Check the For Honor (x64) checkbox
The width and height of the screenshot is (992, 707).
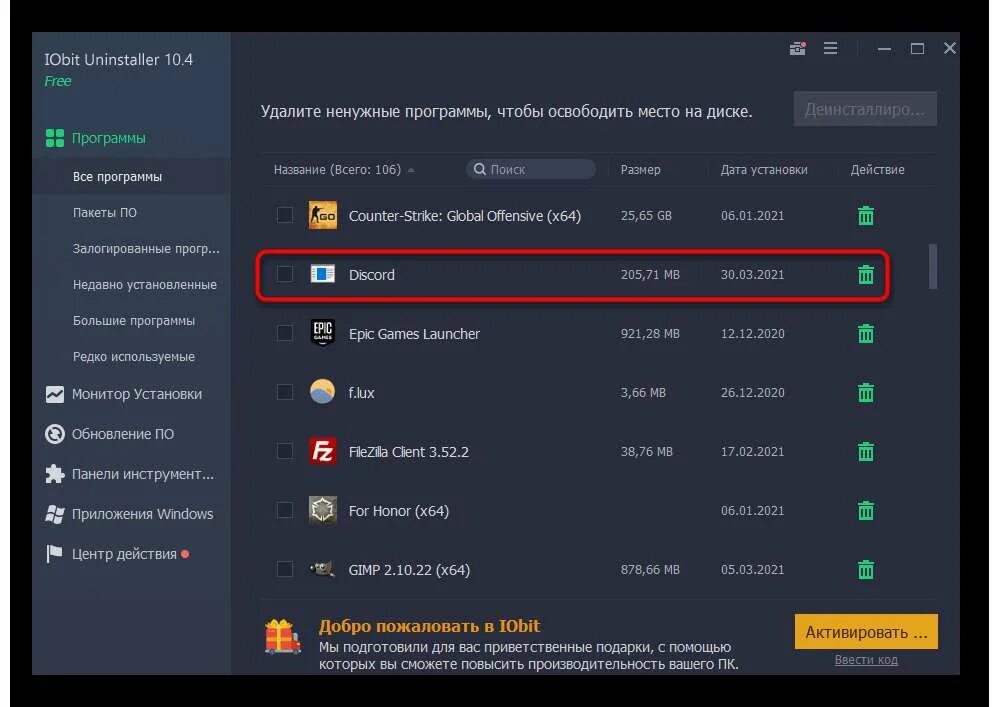285,510
